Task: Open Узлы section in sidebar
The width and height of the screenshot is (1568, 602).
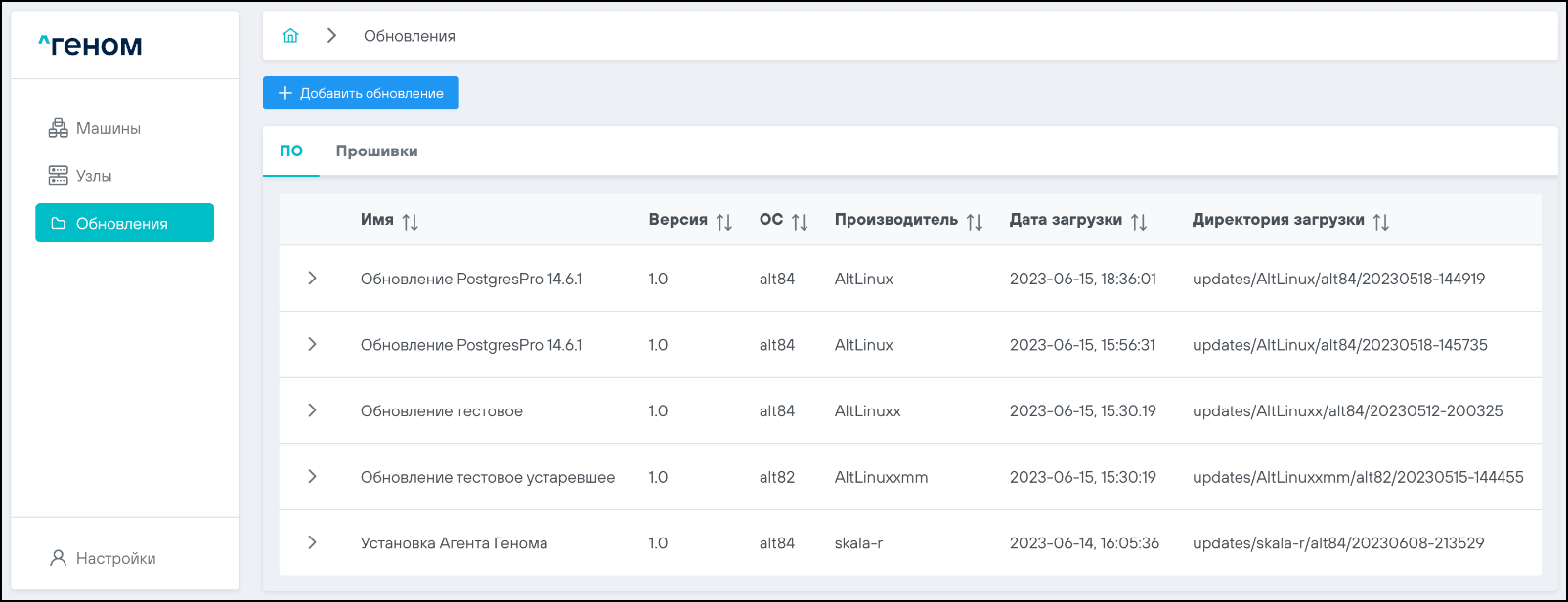Action: pos(94,176)
